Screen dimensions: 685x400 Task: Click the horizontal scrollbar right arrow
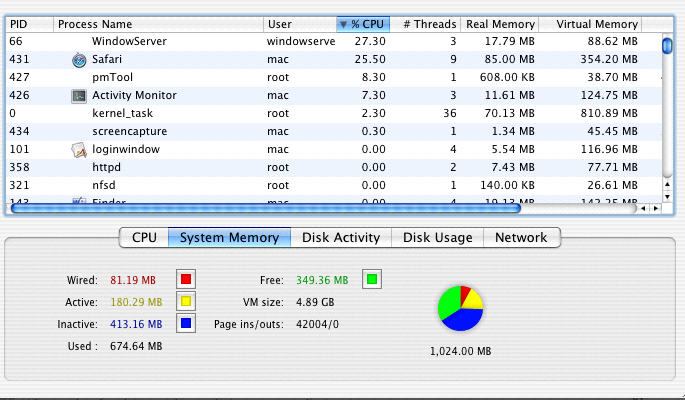(656, 209)
